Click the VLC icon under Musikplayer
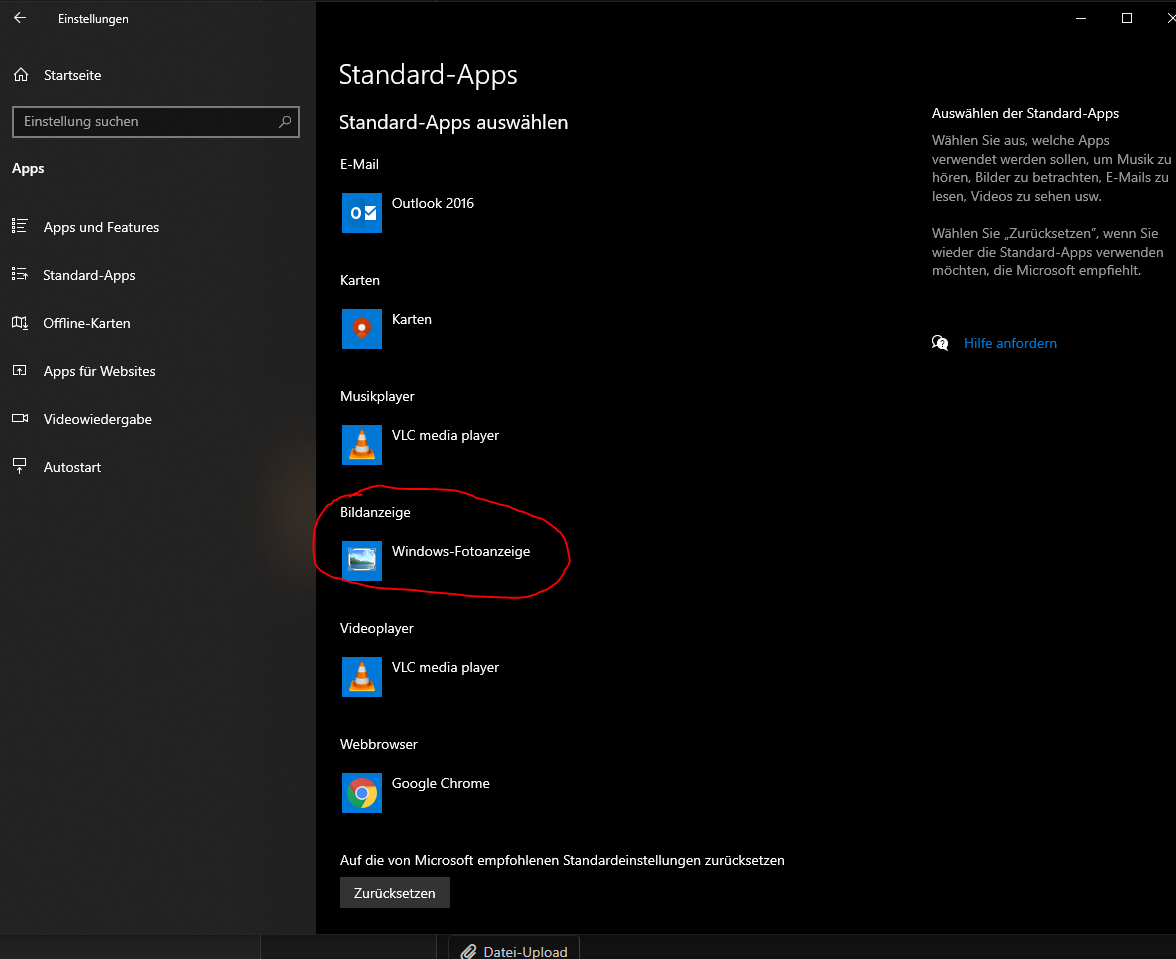 point(362,445)
